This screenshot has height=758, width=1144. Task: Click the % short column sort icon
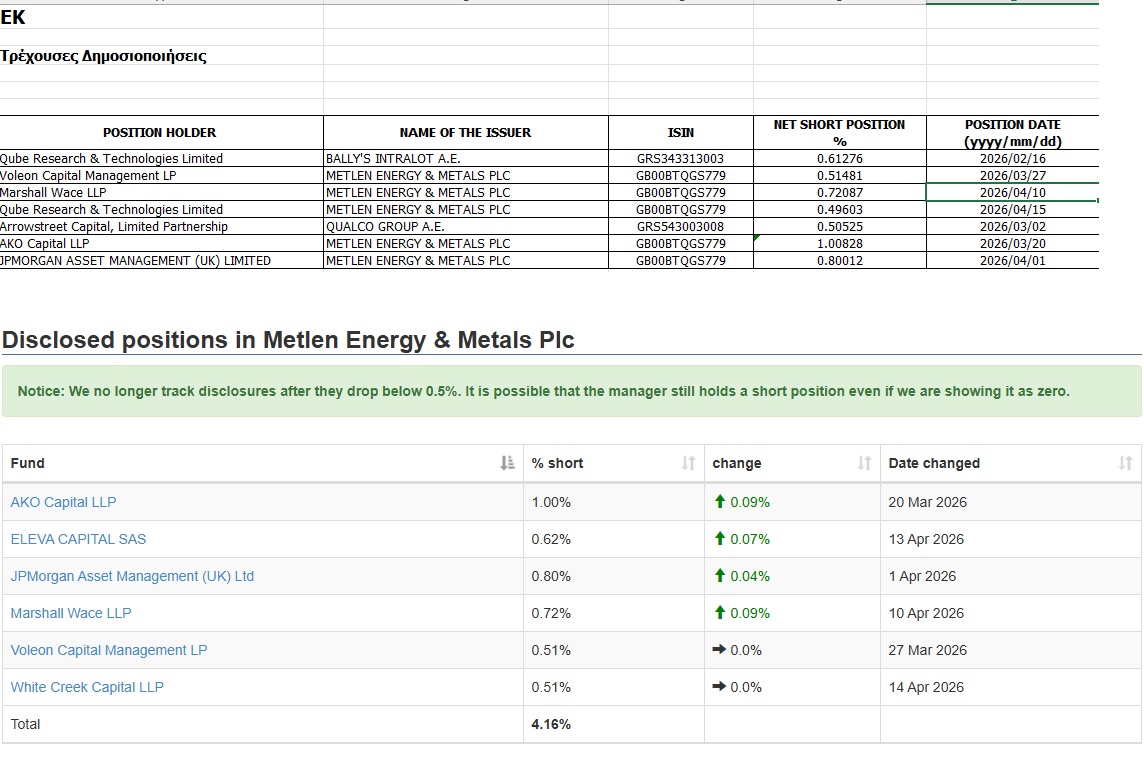click(x=688, y=463)
